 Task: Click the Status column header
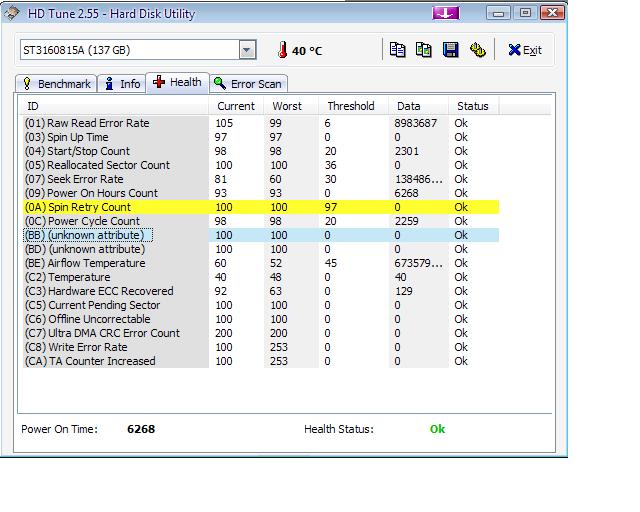coord(473,106)
